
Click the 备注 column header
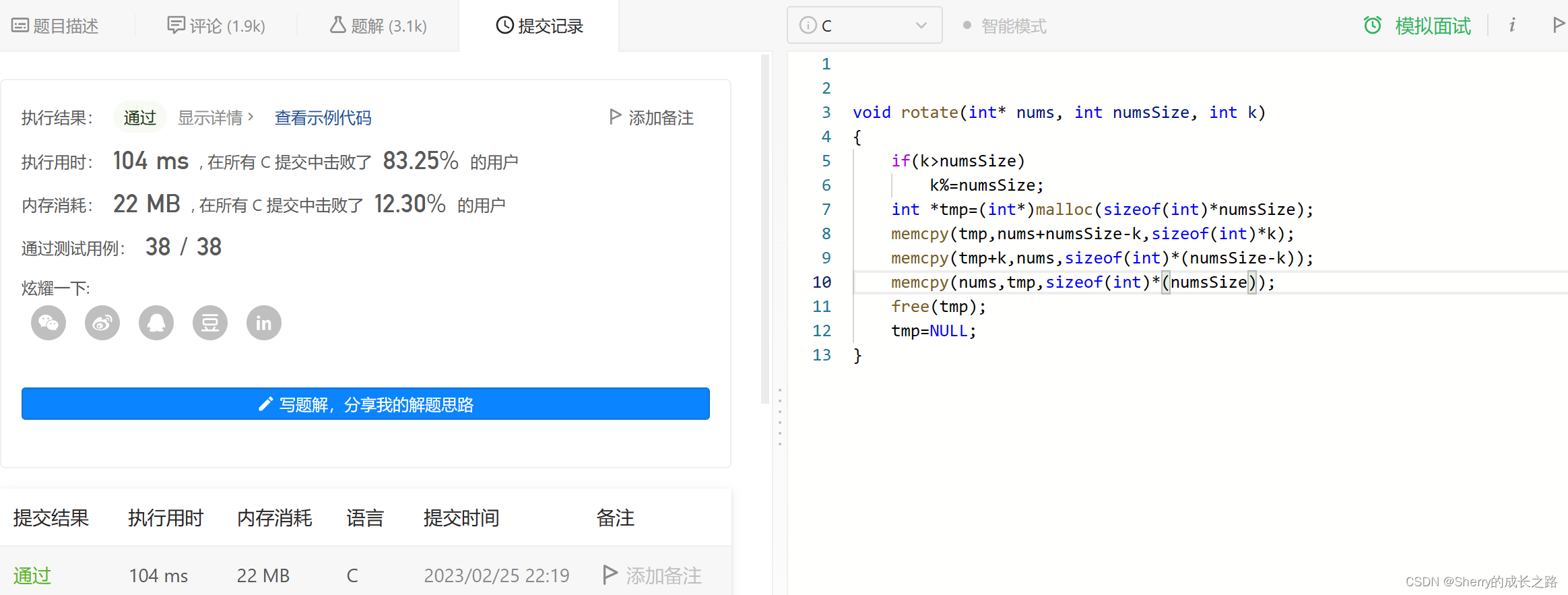[x=616, y=518]
